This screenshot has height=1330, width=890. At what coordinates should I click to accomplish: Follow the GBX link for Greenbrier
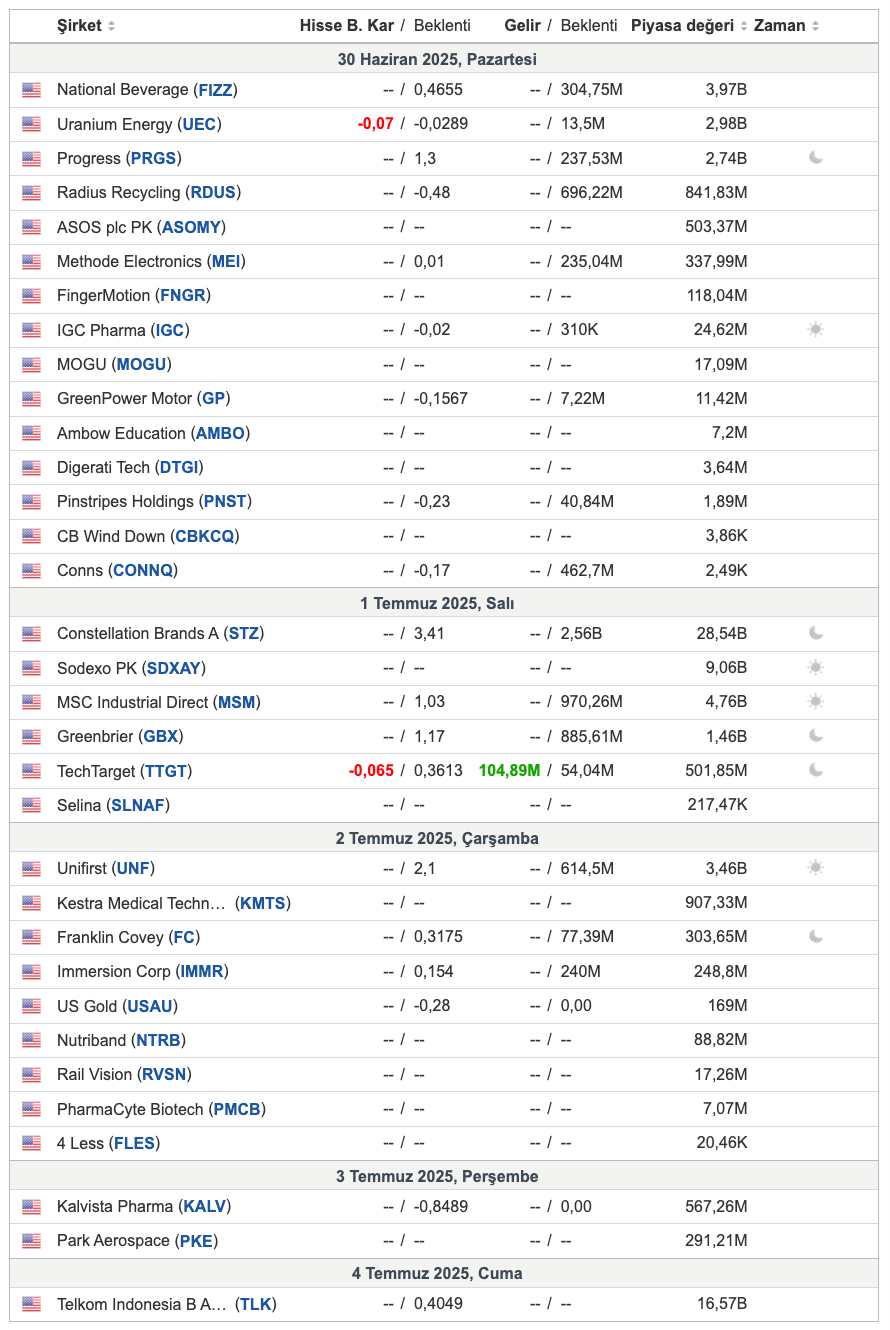pyautogui.click(x=161, y=736)
